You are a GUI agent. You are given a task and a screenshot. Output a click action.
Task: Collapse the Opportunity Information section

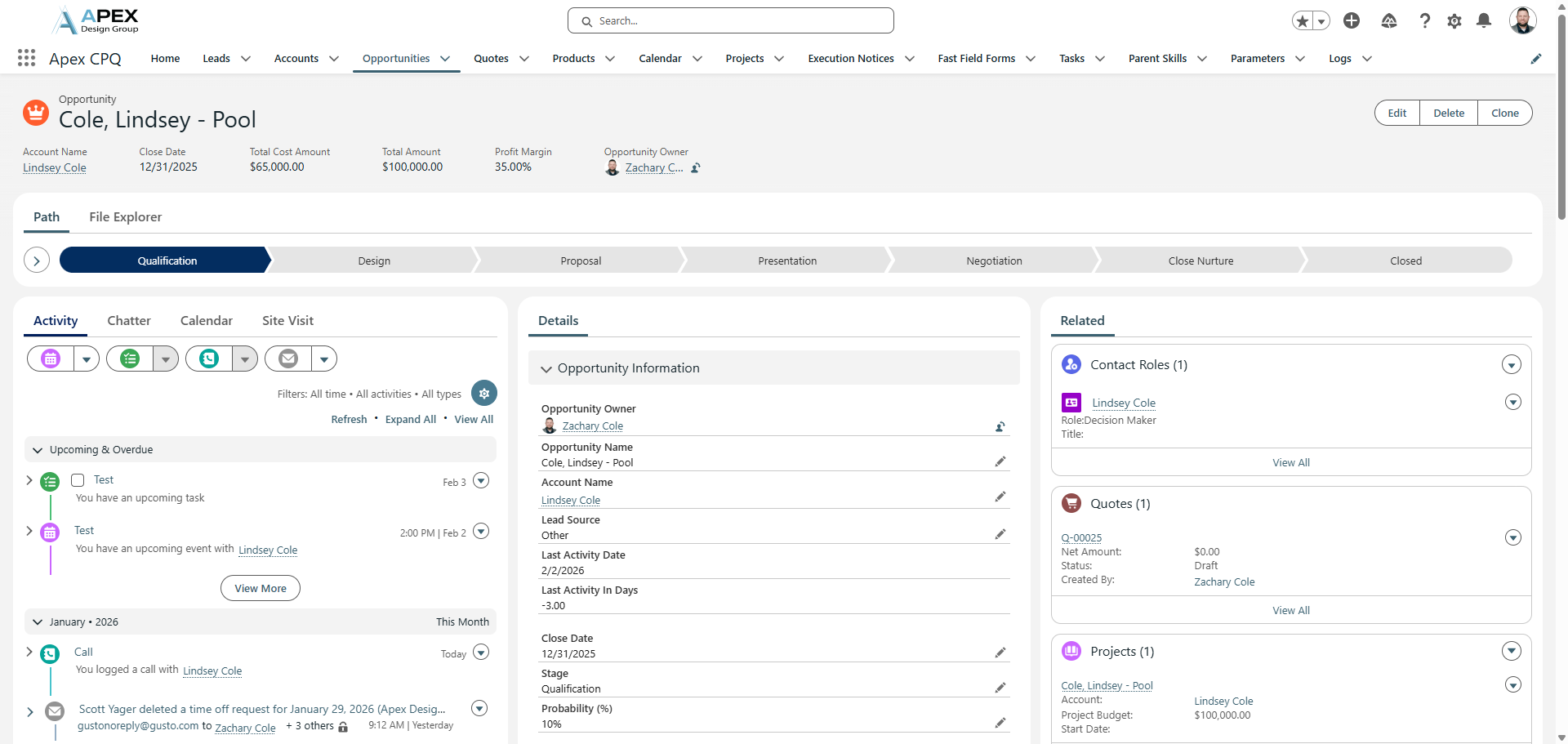pos(546,369)
